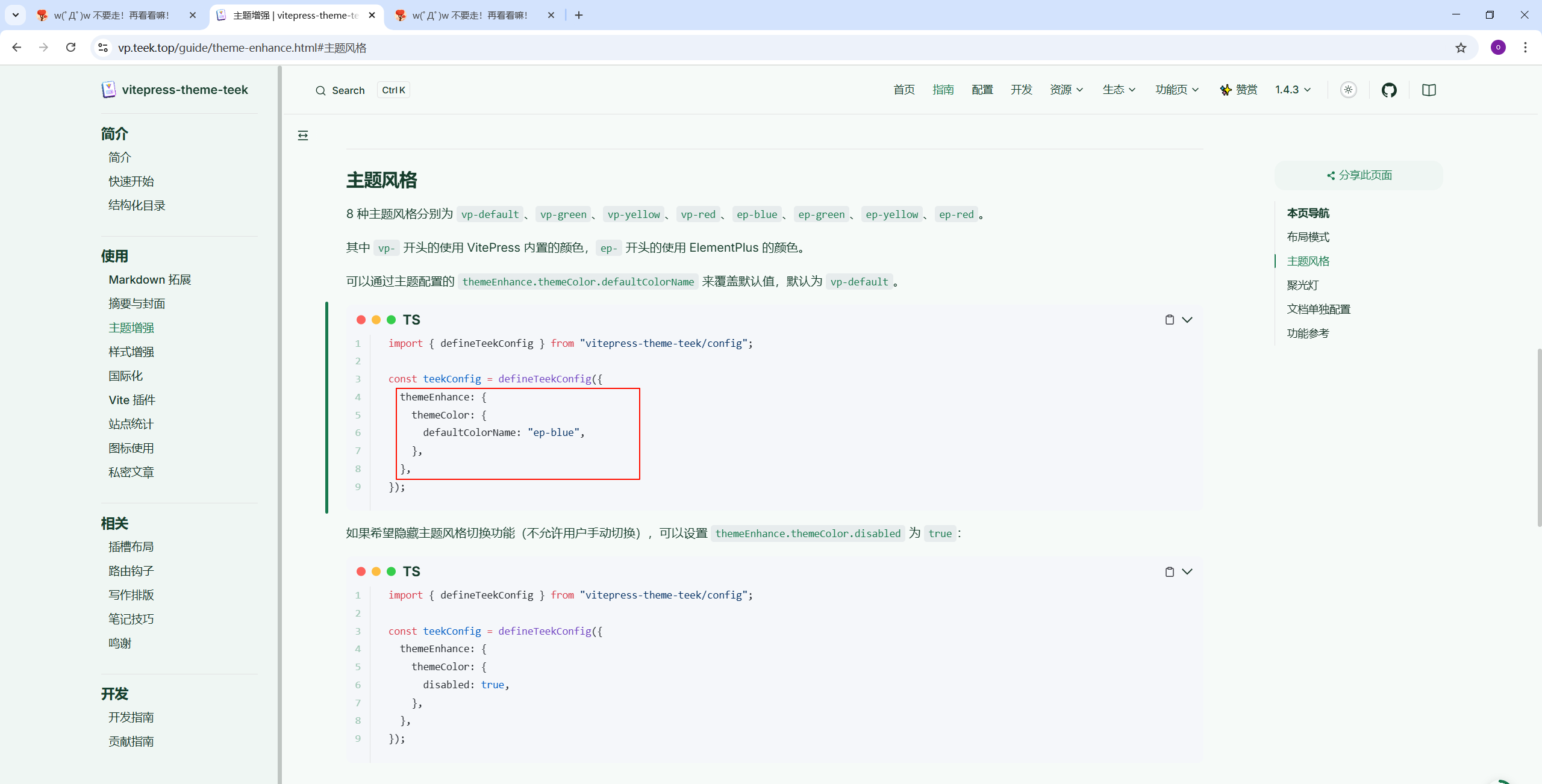Open 写作排版 in sidebar
This screenshot has width=1542, height=784.
[x=131, y=595]
